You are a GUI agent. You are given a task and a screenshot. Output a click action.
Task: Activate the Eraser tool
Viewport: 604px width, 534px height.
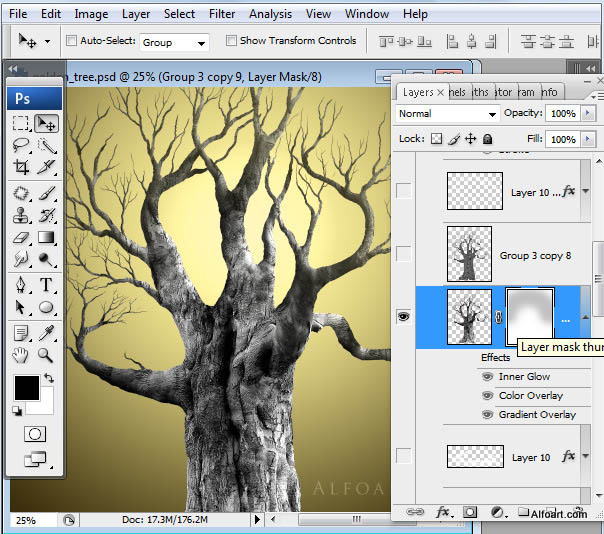21,237
